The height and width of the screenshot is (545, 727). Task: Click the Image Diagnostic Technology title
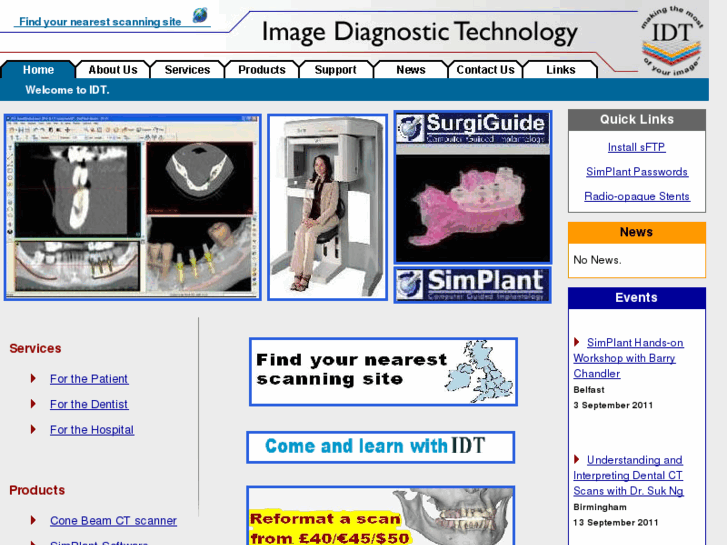[x=420, y=33]
